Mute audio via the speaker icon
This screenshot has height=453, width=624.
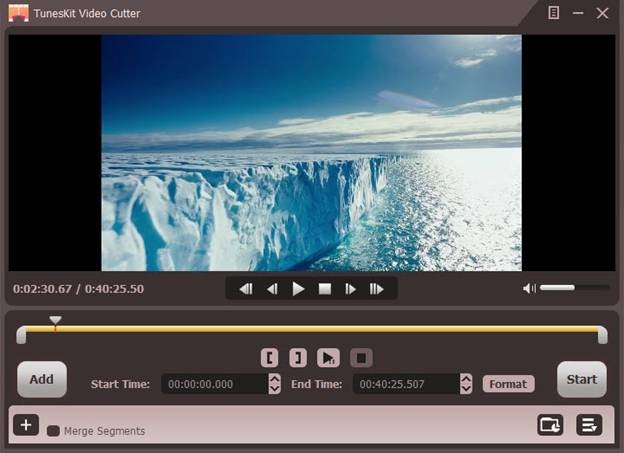(x=529, y=288)
